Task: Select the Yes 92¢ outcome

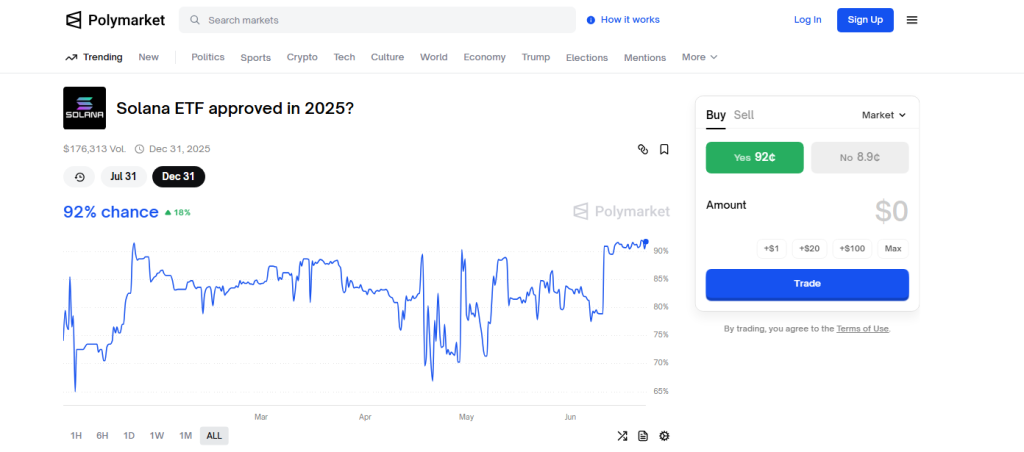Action: 754,157
